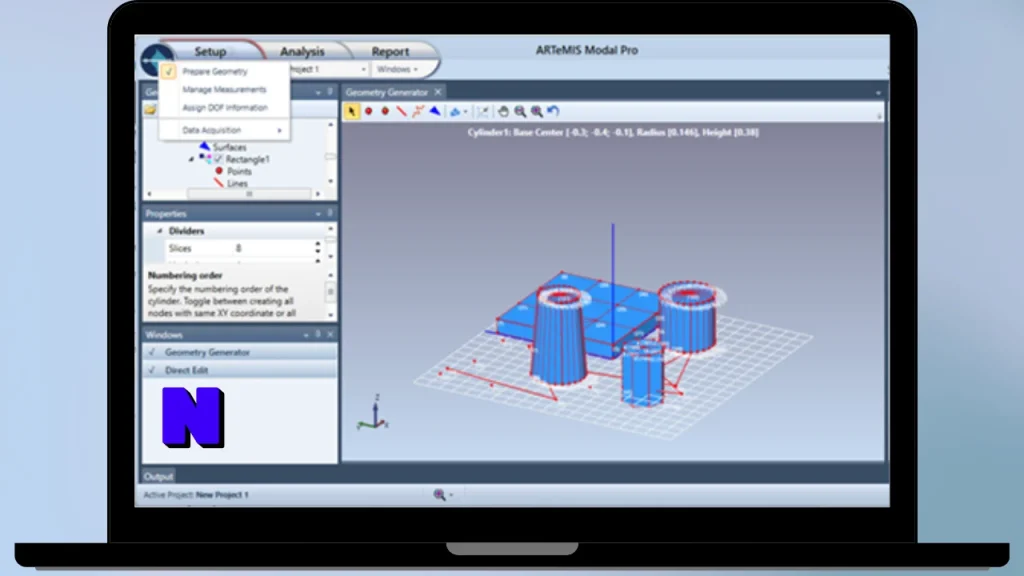
Task: Click the tapered cylinder in the 3D viewport
Action: pos(560,336)
